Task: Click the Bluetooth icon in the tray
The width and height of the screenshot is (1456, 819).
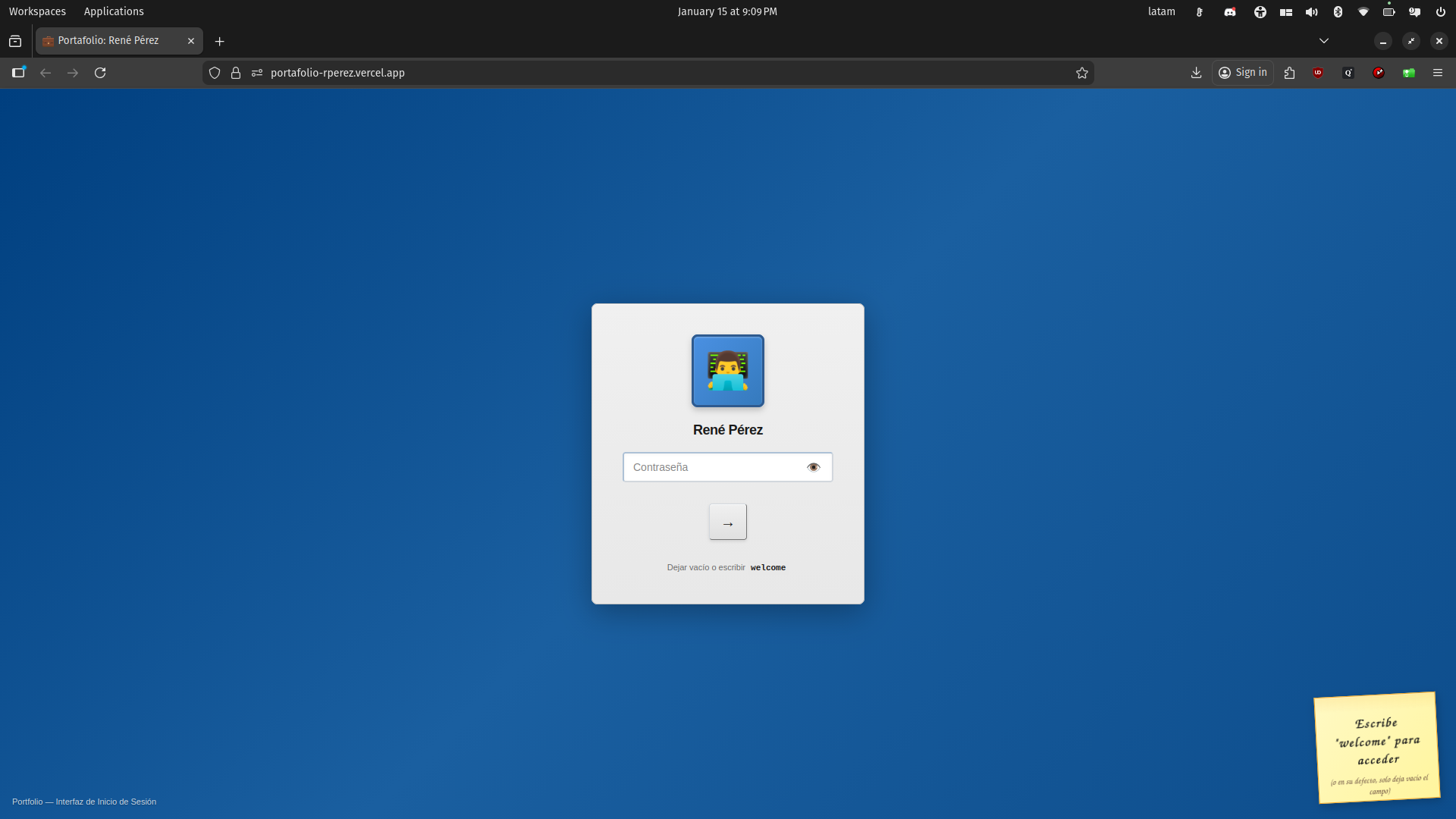Action: [1338, 11]
